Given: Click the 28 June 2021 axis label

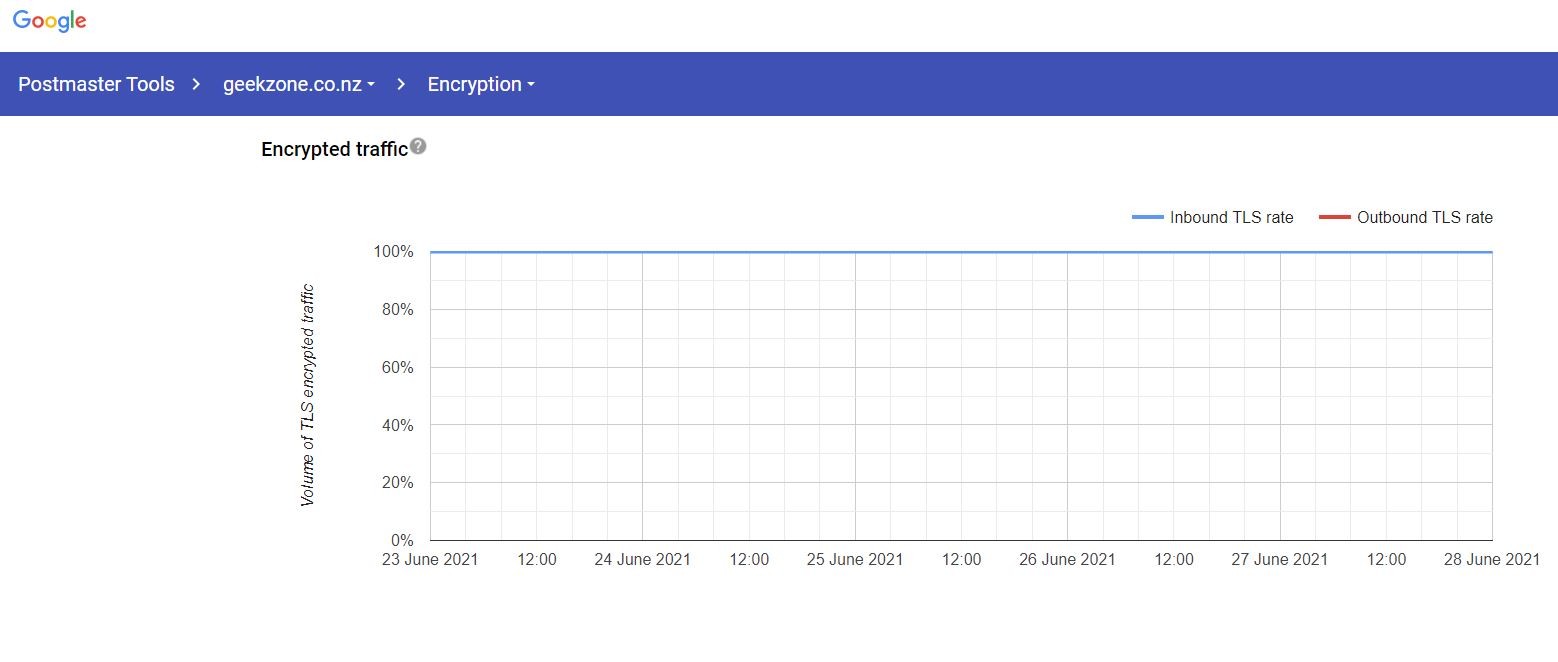Looking at the screenshot, I should [x=1491, y=559].
